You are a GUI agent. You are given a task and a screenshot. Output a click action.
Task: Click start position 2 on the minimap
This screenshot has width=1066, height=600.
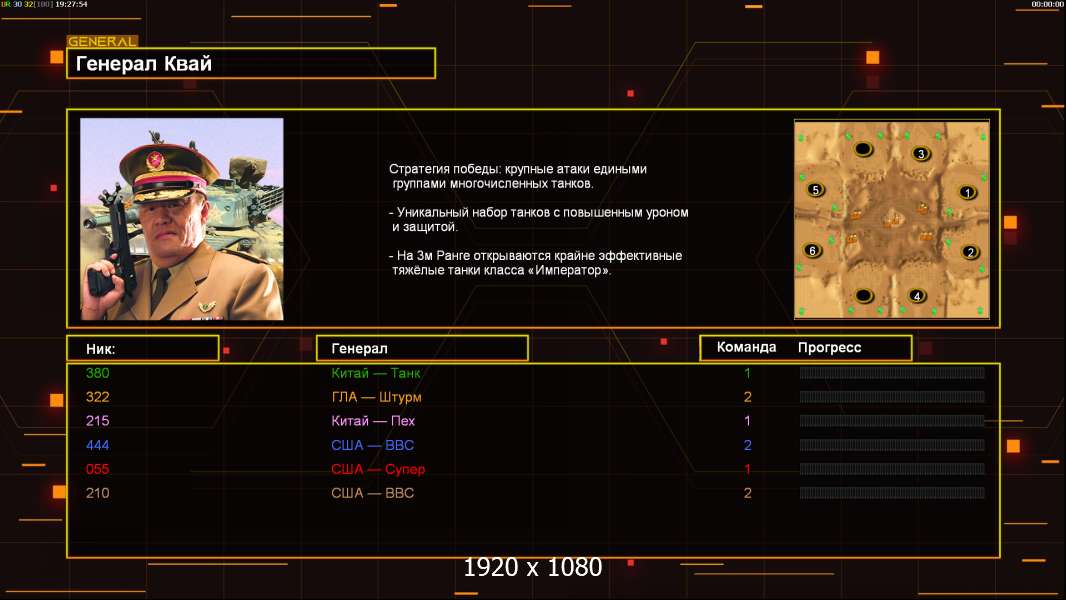(x=970, y=252)
